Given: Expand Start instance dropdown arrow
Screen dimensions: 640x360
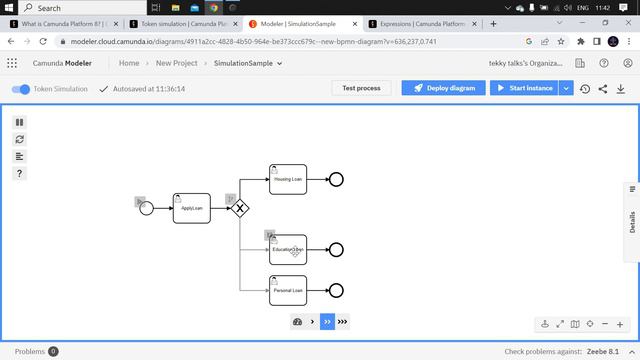Looking at the screenshot, I should [x=566, y=88].
